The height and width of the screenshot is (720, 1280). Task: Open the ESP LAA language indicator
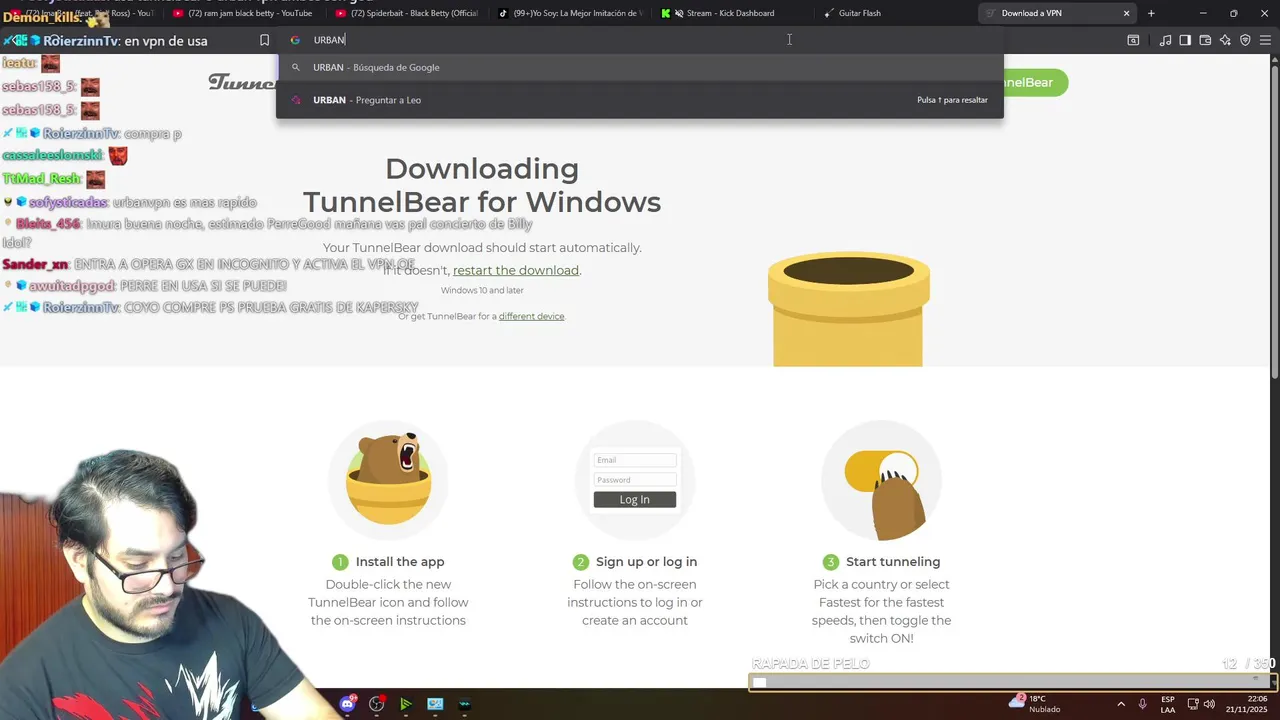tap(1168, 704)
